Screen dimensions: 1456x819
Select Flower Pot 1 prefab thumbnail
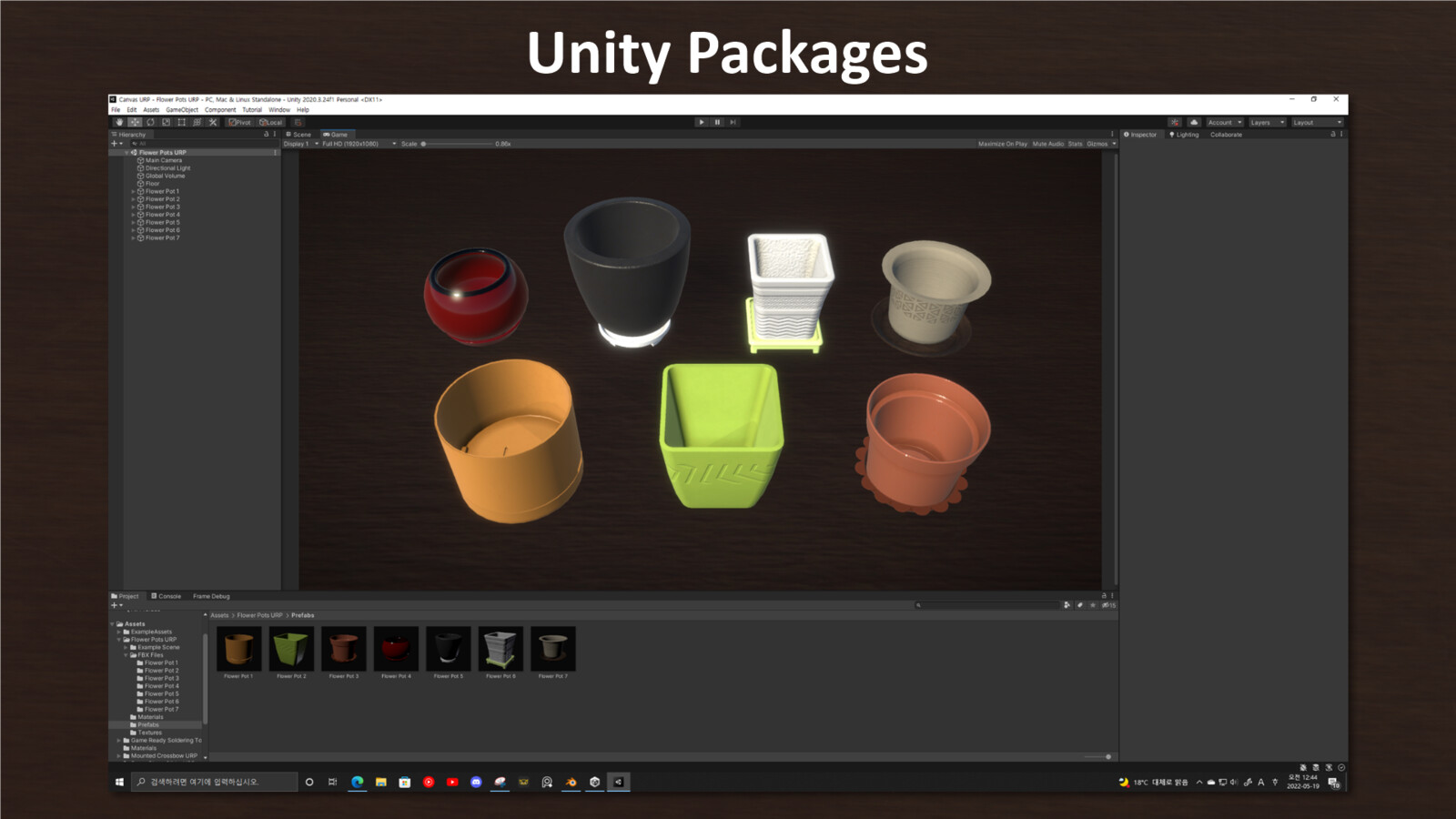238,648
